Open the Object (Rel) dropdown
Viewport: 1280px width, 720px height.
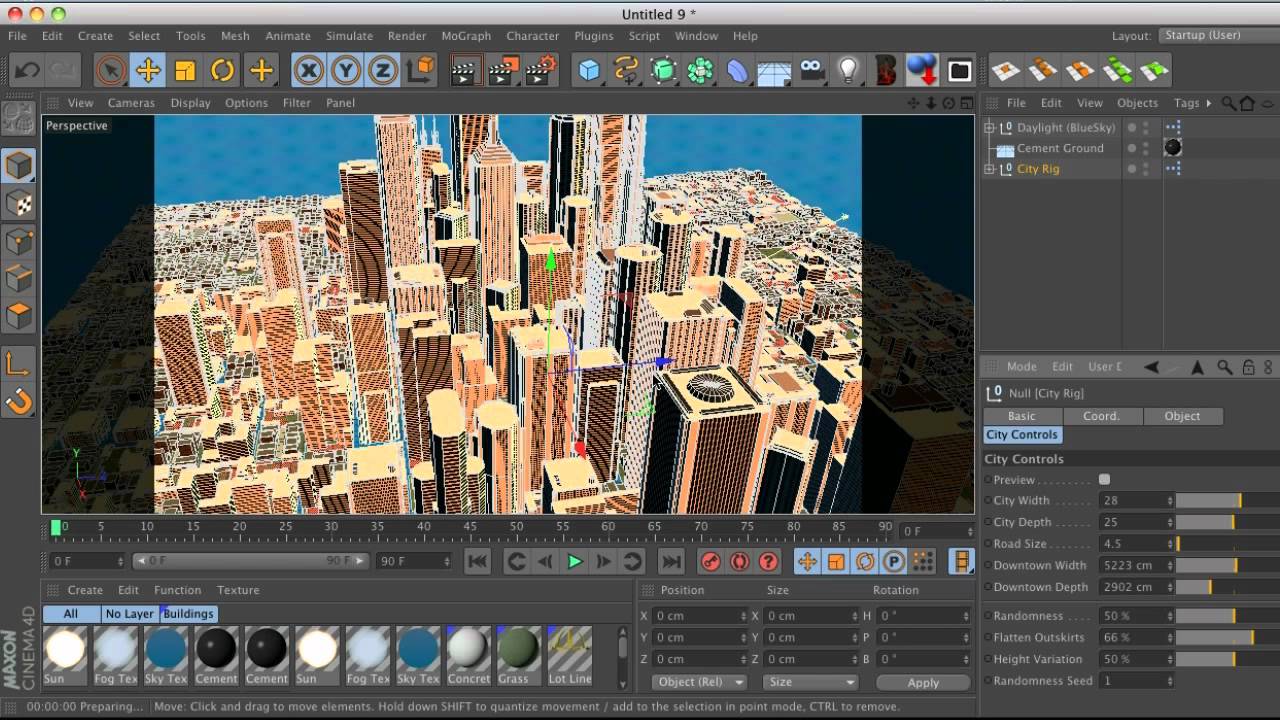(x=699, y=682)
